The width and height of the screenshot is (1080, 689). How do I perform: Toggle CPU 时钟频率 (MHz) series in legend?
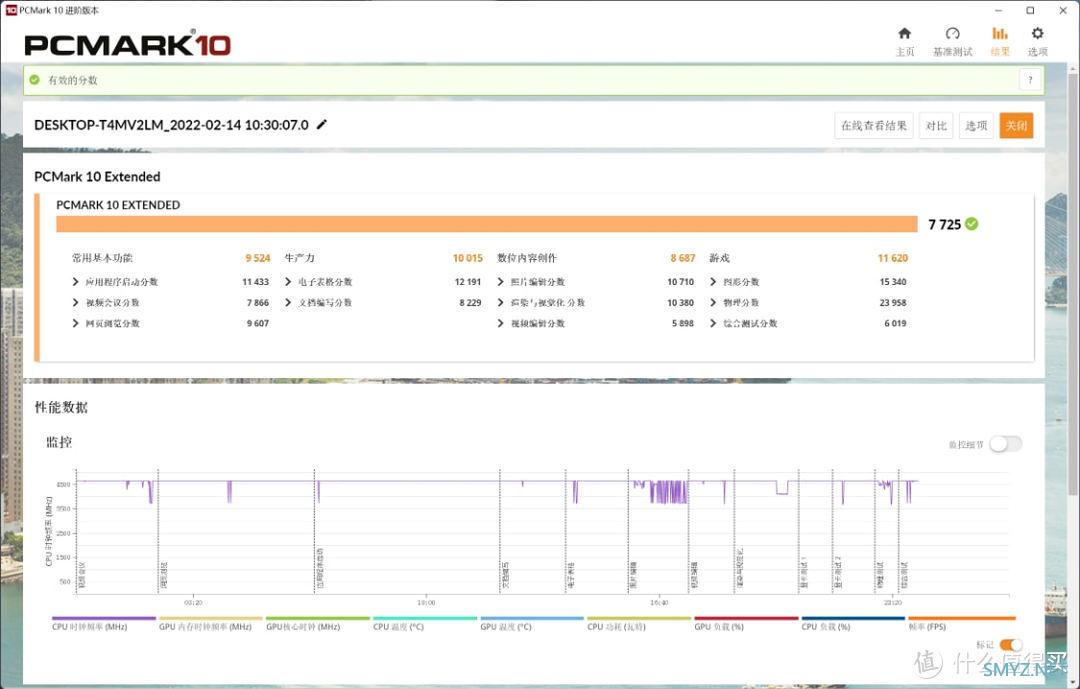103,624
